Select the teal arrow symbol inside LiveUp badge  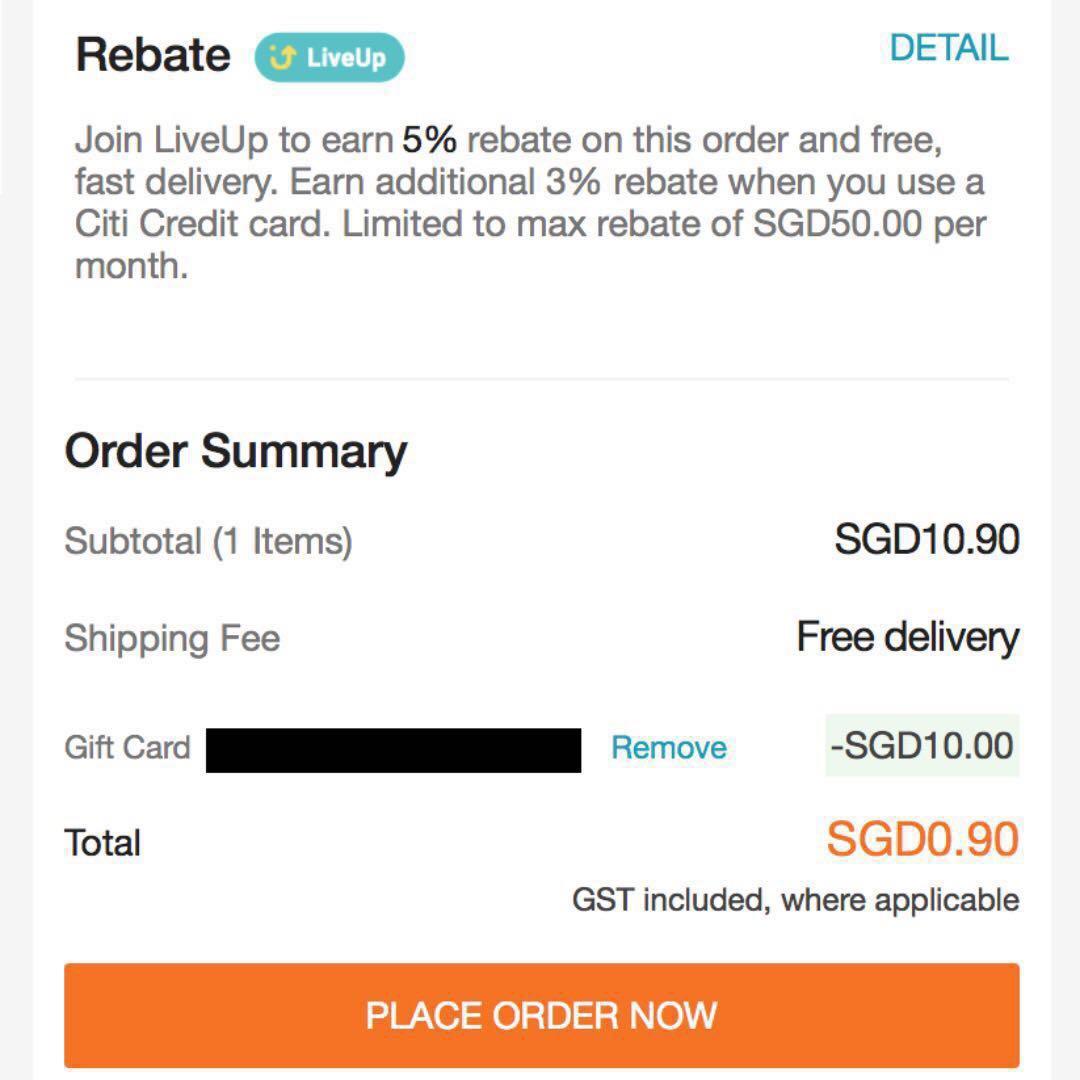tap(284, 58)
